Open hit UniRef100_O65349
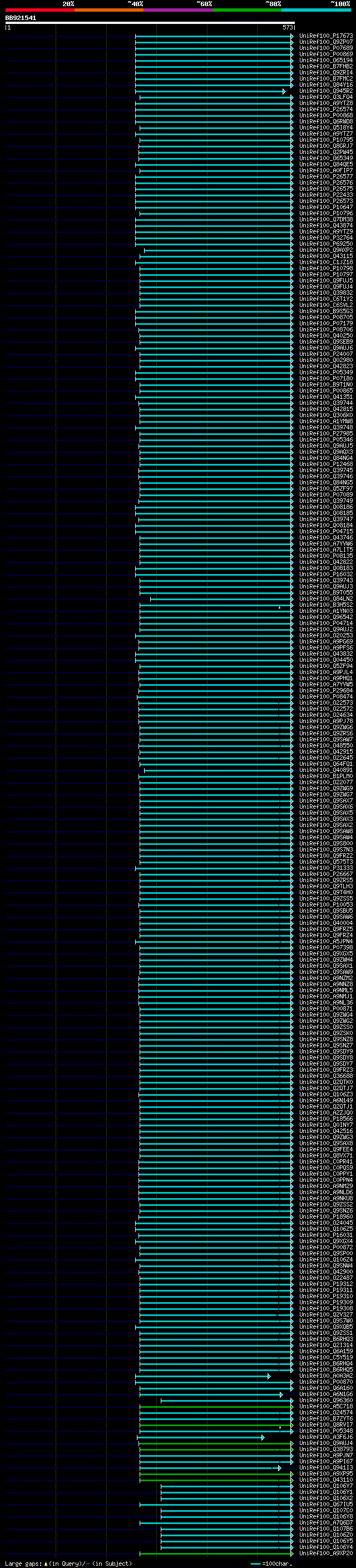Viewport: 356px width, 1568px height. [326, 159]
